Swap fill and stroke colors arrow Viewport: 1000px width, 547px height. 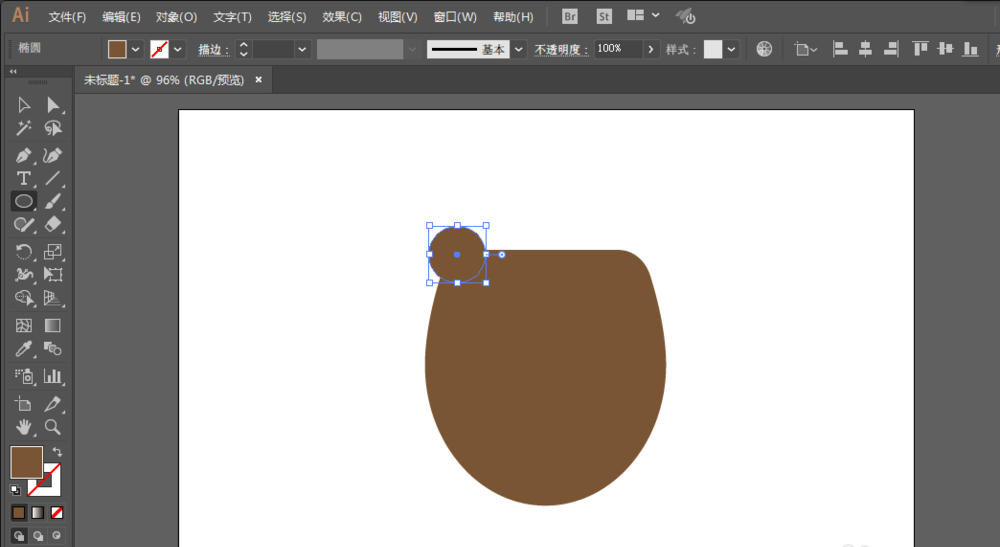coord(57,451)
